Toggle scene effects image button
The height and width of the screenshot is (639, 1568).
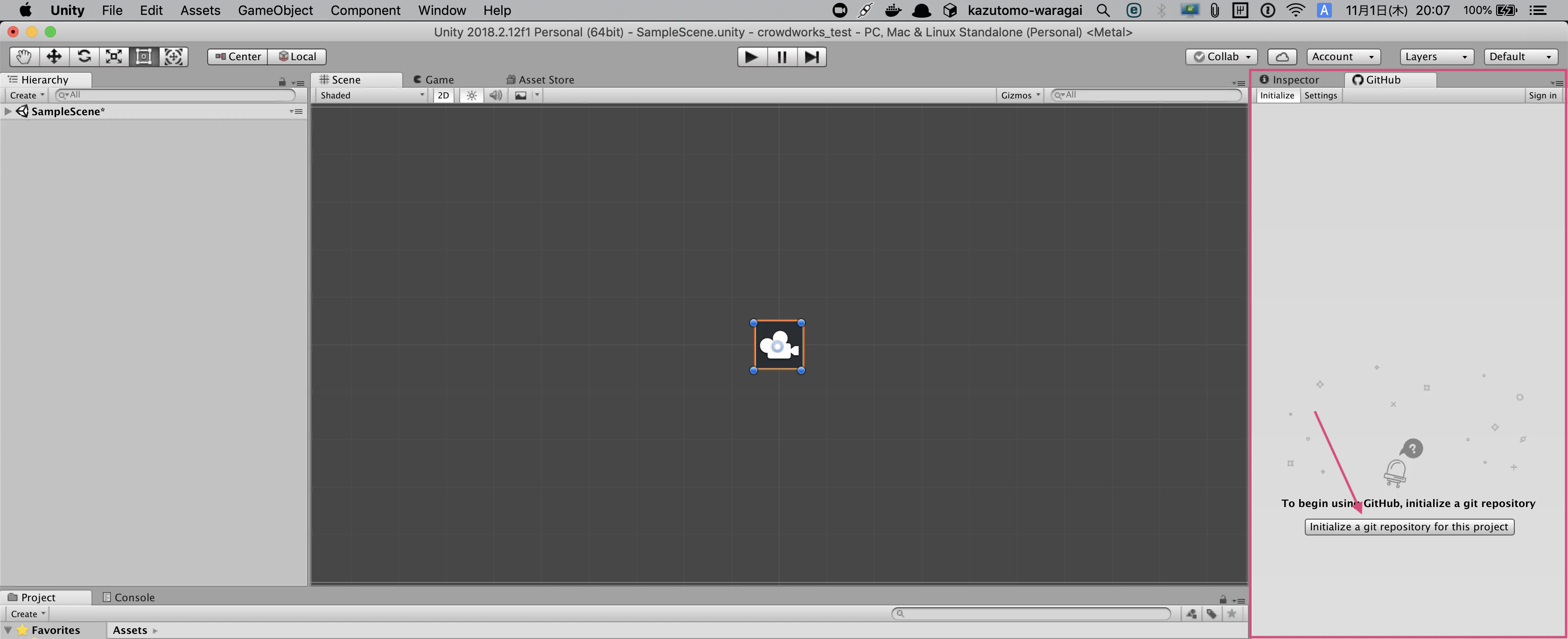(x=520, y=95)
